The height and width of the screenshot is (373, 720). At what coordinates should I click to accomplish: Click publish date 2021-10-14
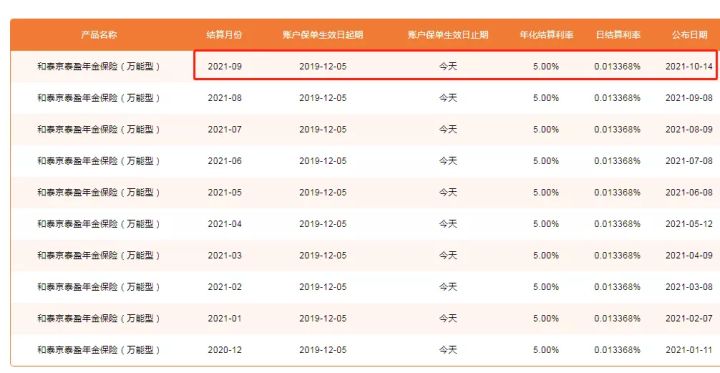[x=689, y=67]
